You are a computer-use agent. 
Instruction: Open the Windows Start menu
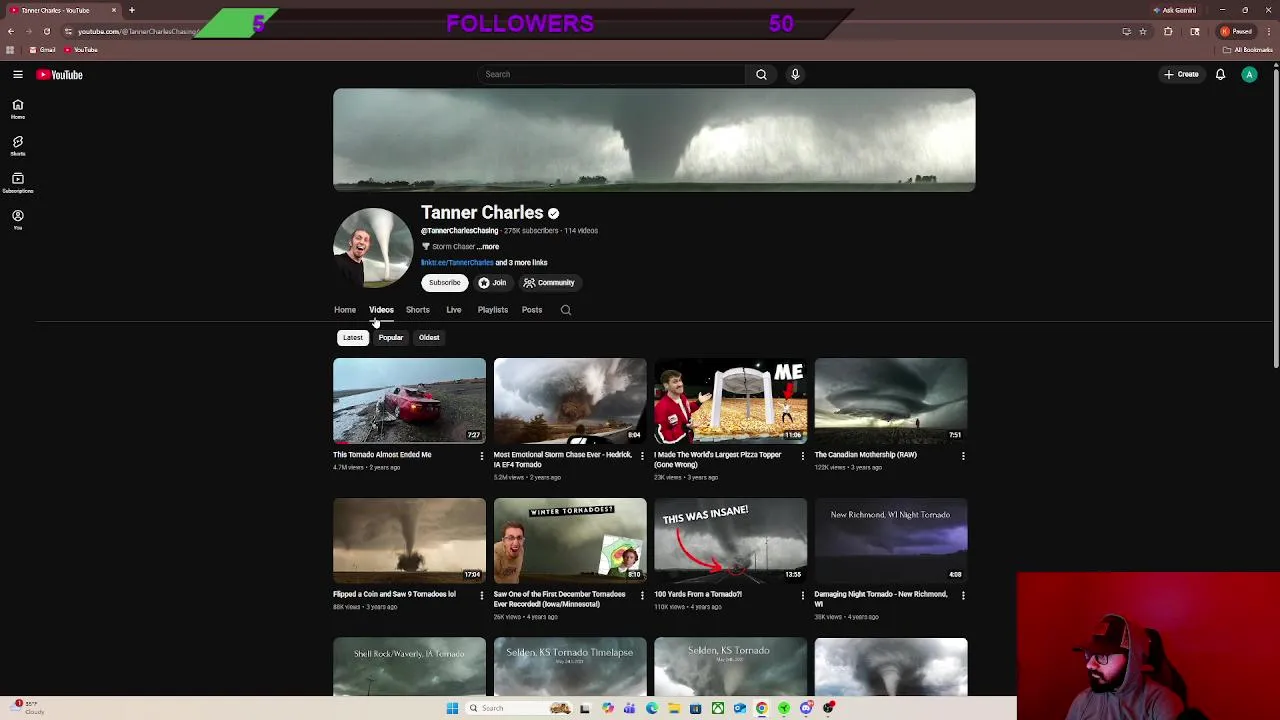[x=452, y=708]
